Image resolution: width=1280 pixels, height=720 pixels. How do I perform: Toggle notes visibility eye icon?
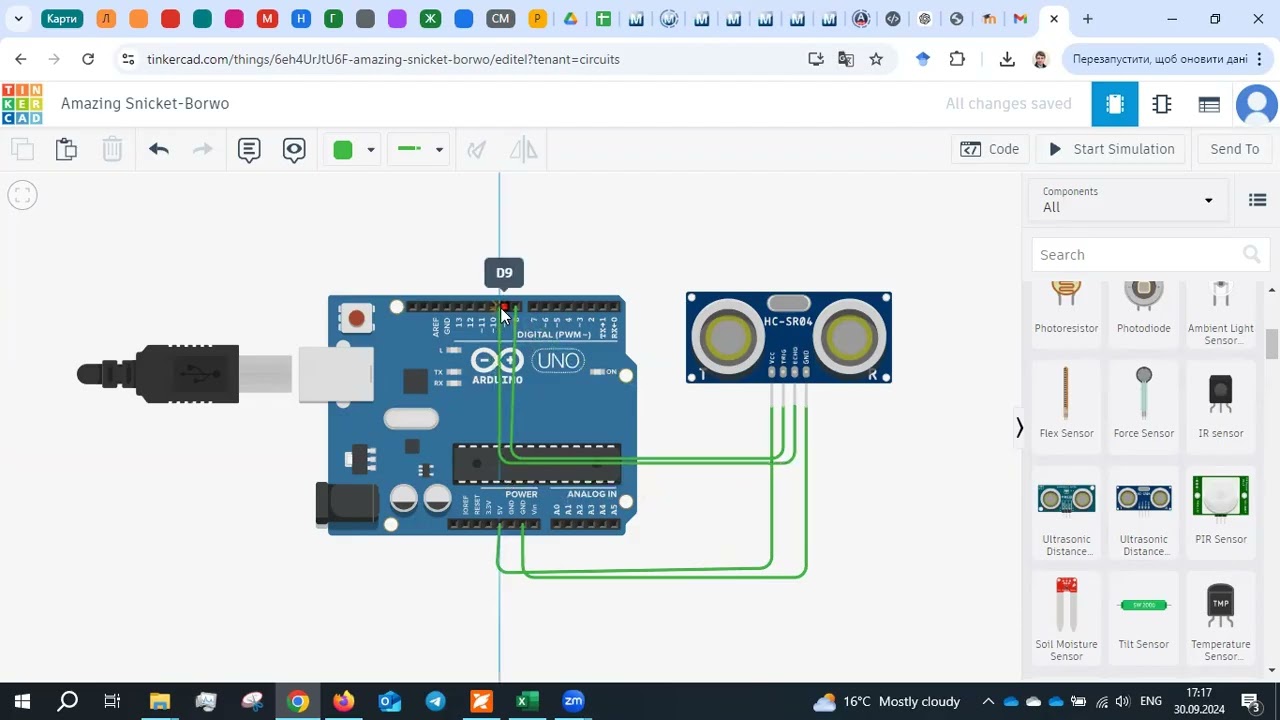(294, 149)
